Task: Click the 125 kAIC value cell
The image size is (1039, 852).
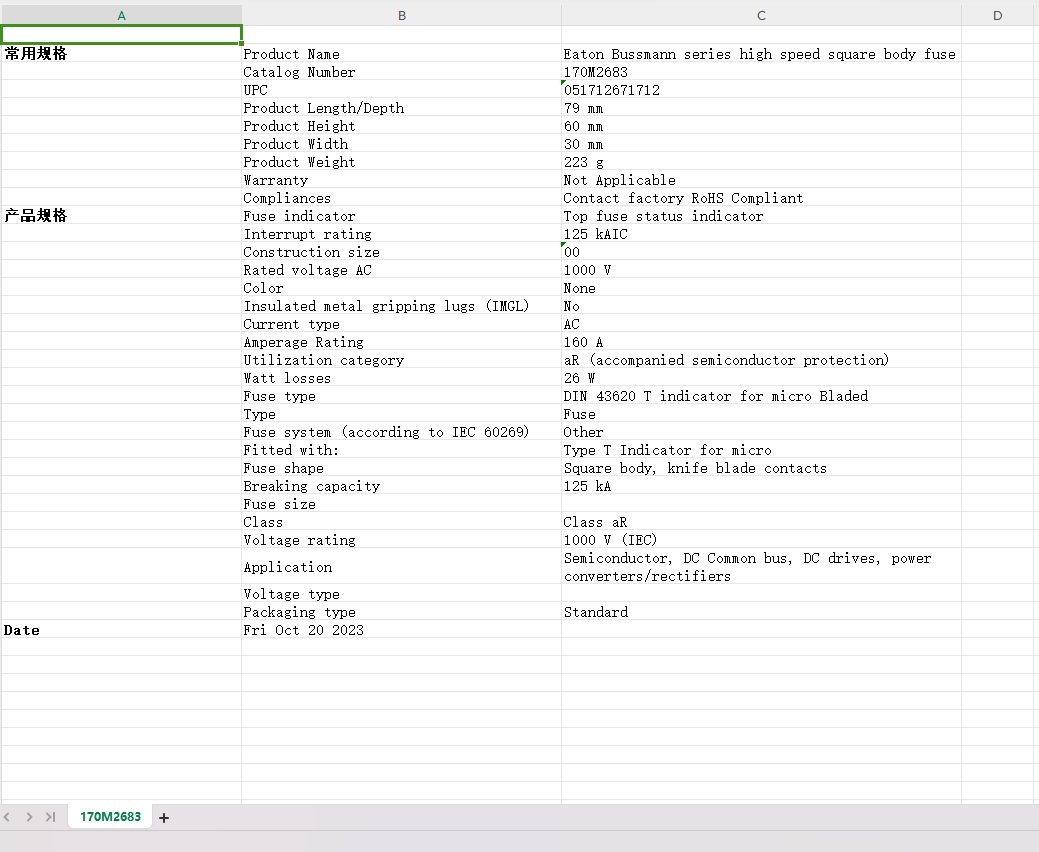Action: pyautogui.click(x=761, y=233)
